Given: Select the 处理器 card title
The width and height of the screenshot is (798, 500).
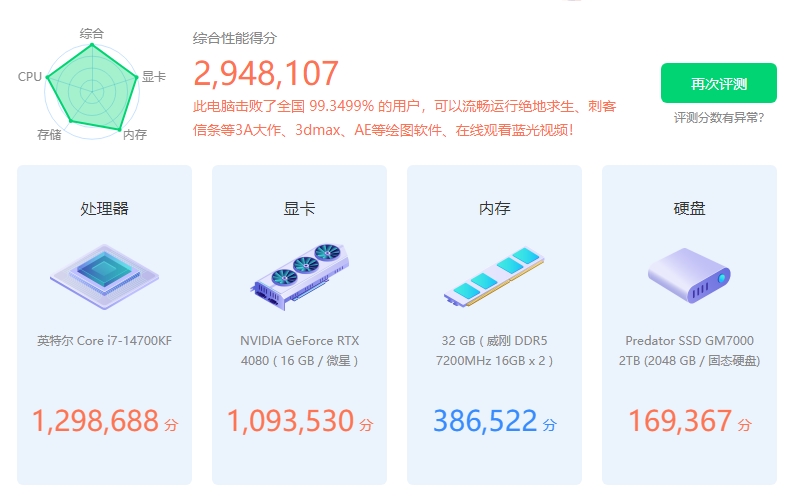Looking at the screenshot, I should (104, 208).
